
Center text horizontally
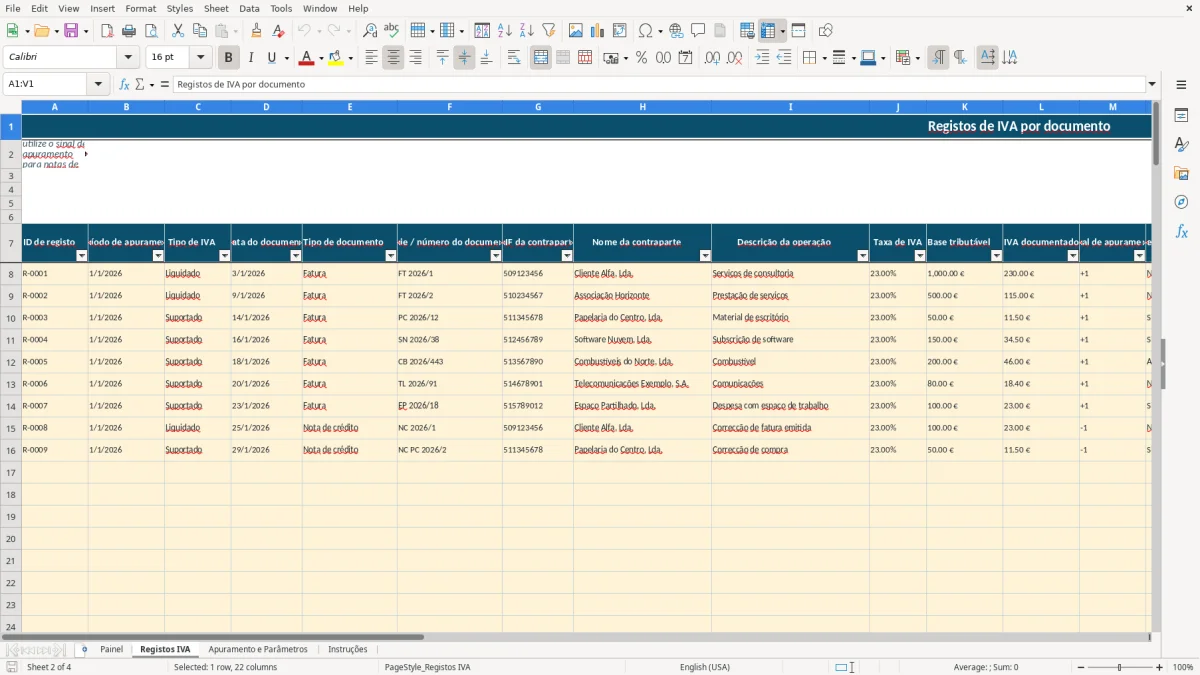393,58
